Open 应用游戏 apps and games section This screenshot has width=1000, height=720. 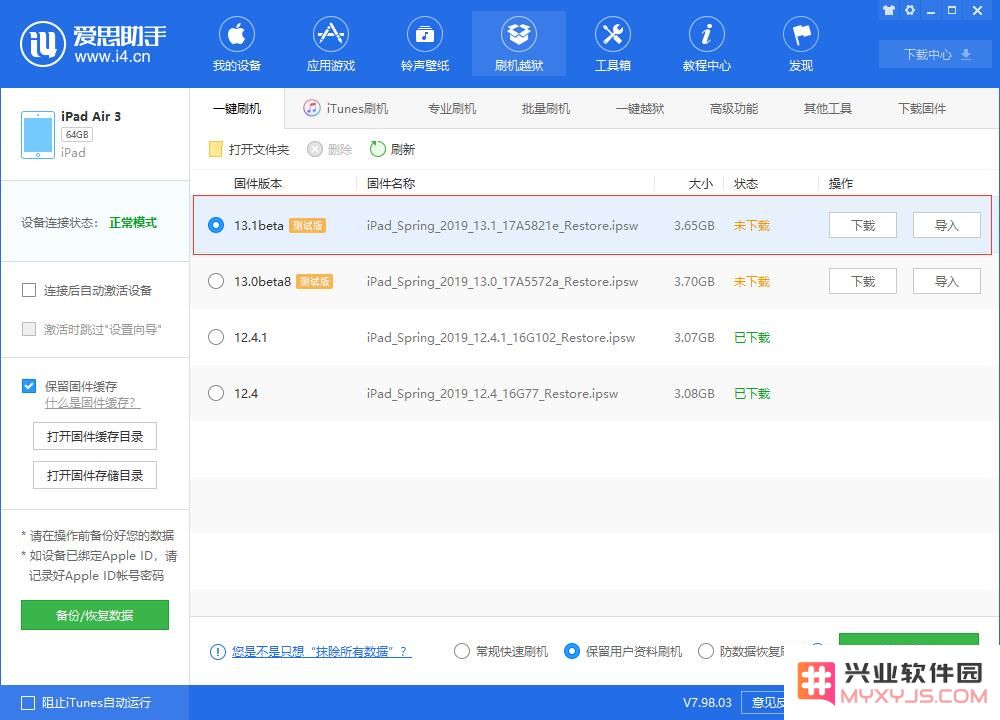(330, 34)
